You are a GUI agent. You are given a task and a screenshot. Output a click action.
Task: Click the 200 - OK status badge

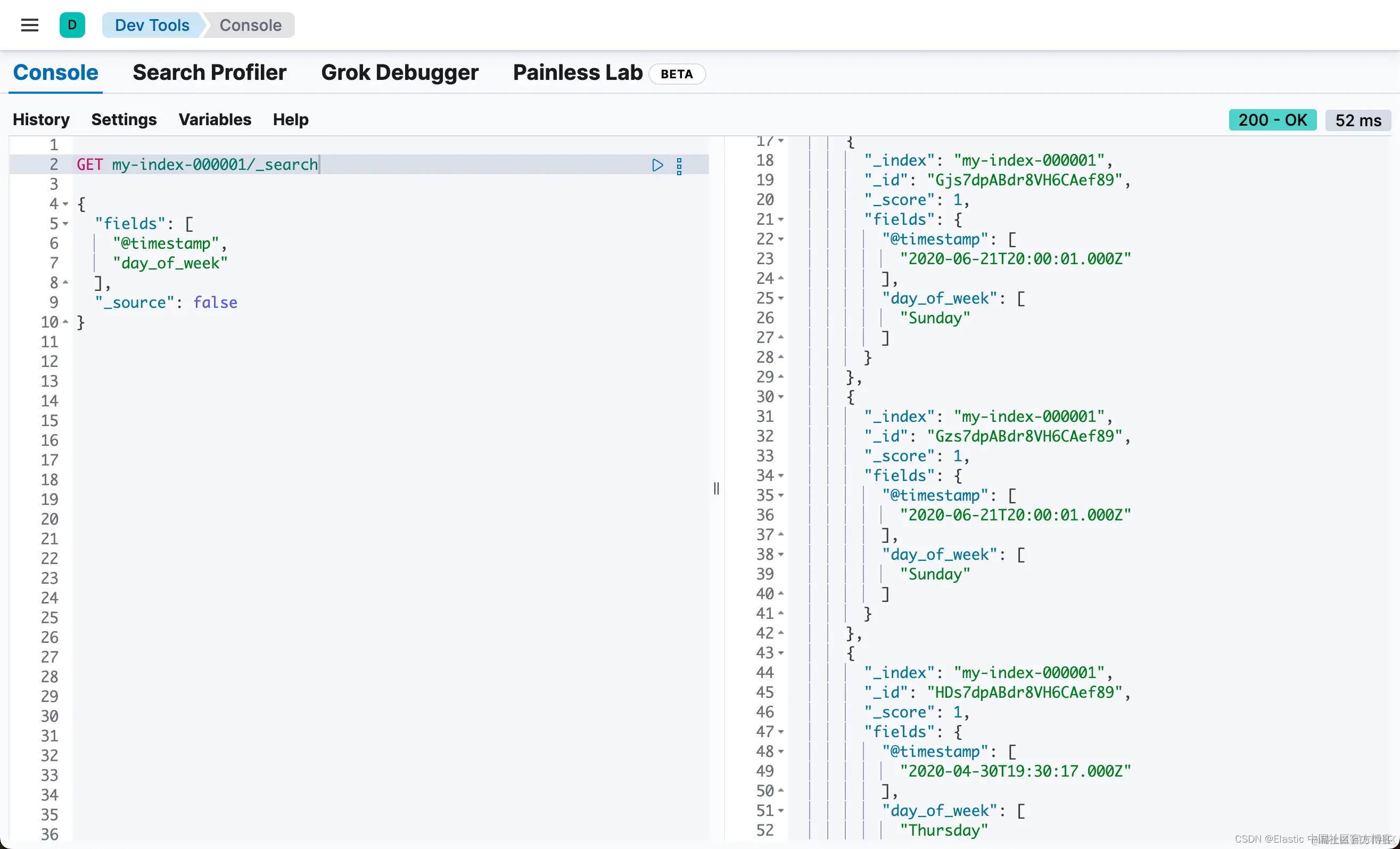tap(1272, 120)
